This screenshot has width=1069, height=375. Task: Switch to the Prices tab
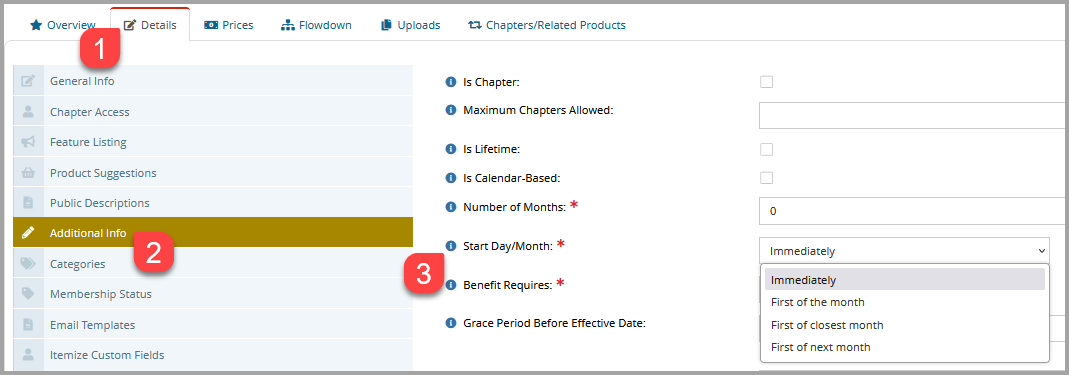(228, 25)
